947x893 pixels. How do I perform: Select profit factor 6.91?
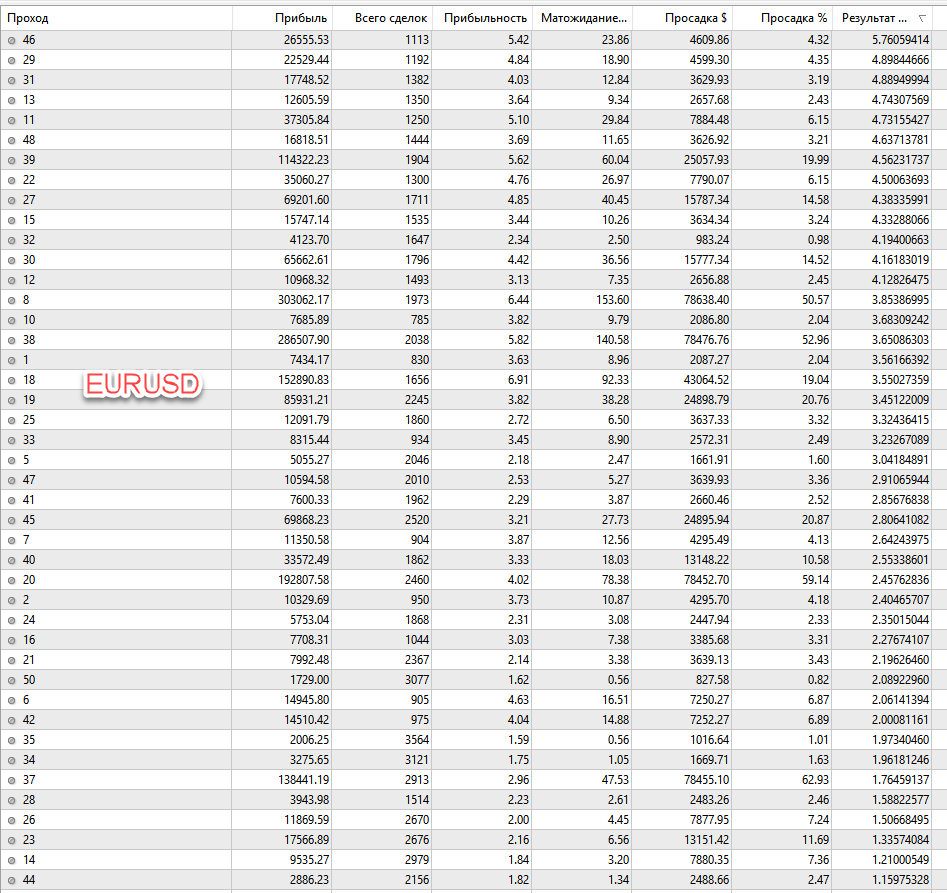click(518, 380)
